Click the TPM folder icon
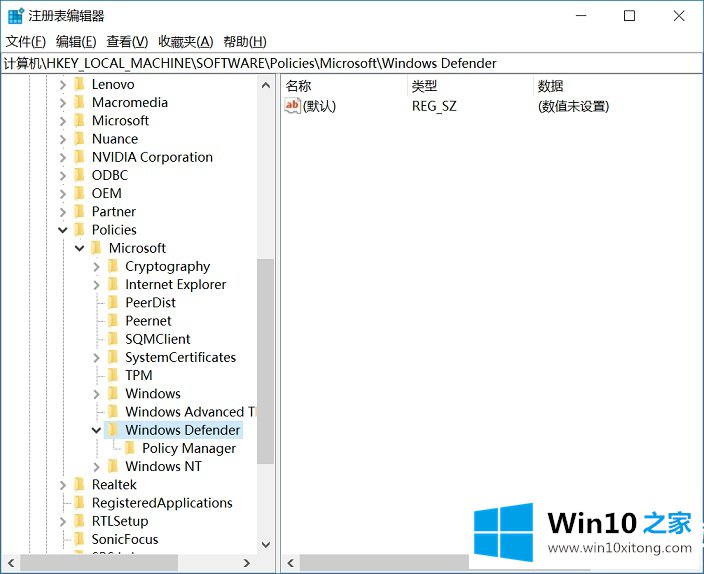The image size is (704, 574). click(113, 375)
